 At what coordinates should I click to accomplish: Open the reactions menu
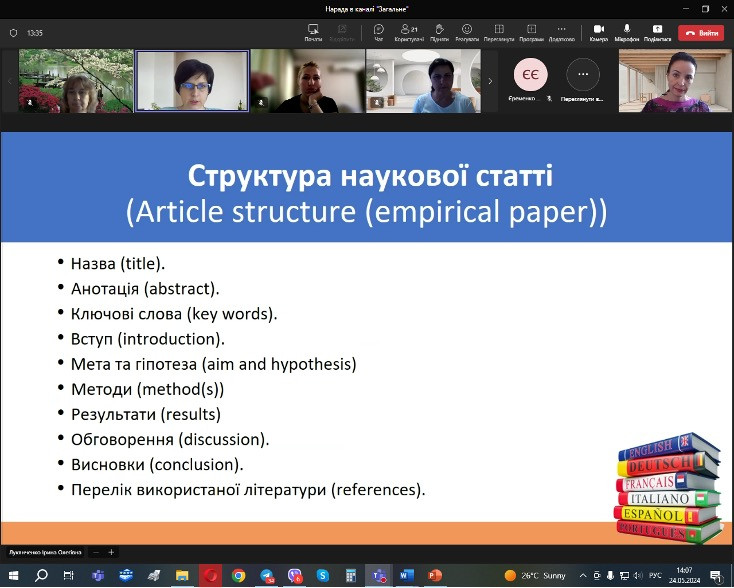point(467,31)
